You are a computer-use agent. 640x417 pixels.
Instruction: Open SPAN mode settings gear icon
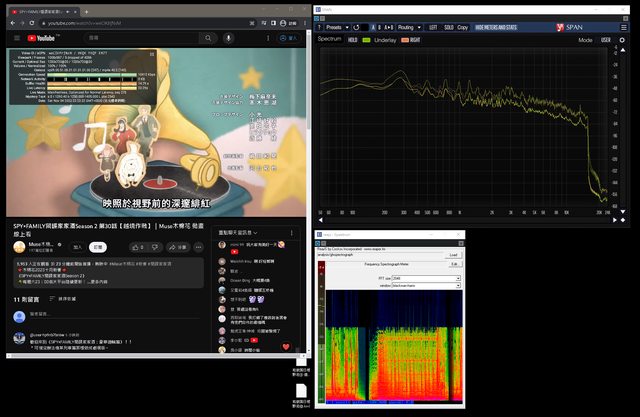click(622, 40)
